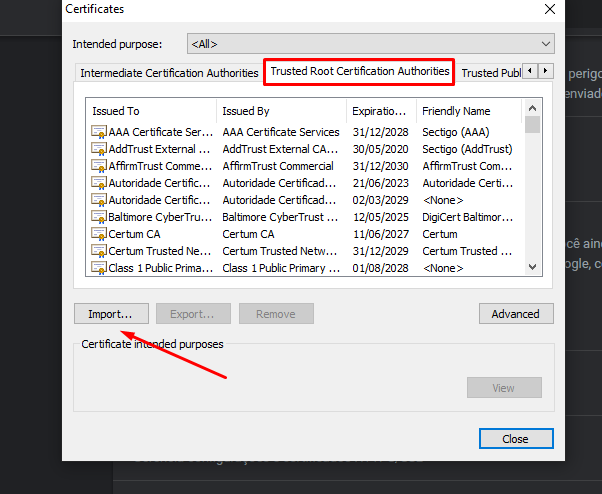The height and width of the screenshot is (494, 602).
Task: Click the Remove button
Action: (276, 314)
